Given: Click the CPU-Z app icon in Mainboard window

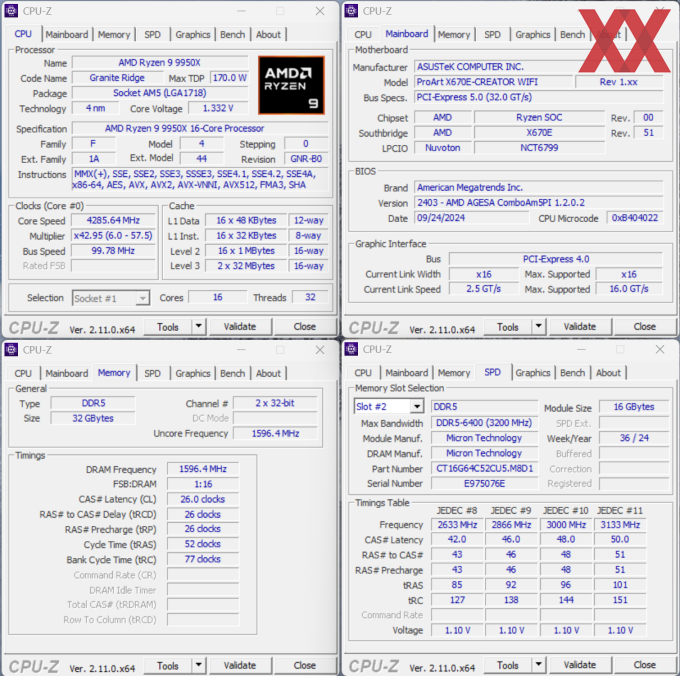Looking at the screenshot, I should pyautogui.click(x=351, y=11).
